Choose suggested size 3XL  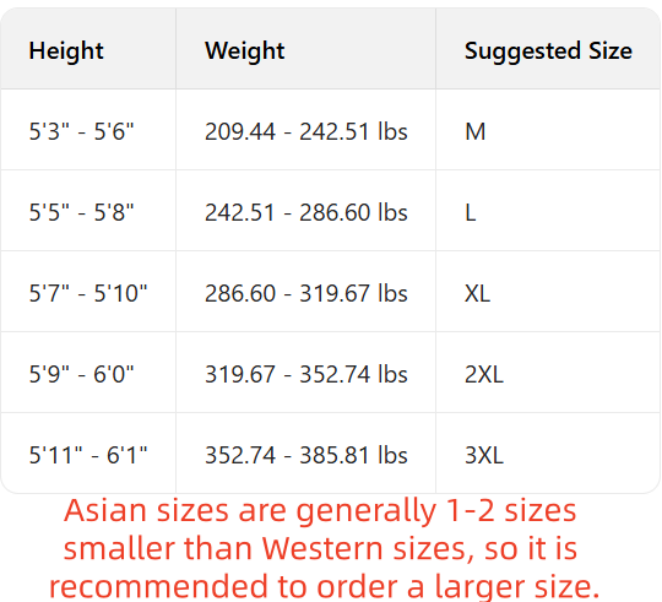coord(484,455)
